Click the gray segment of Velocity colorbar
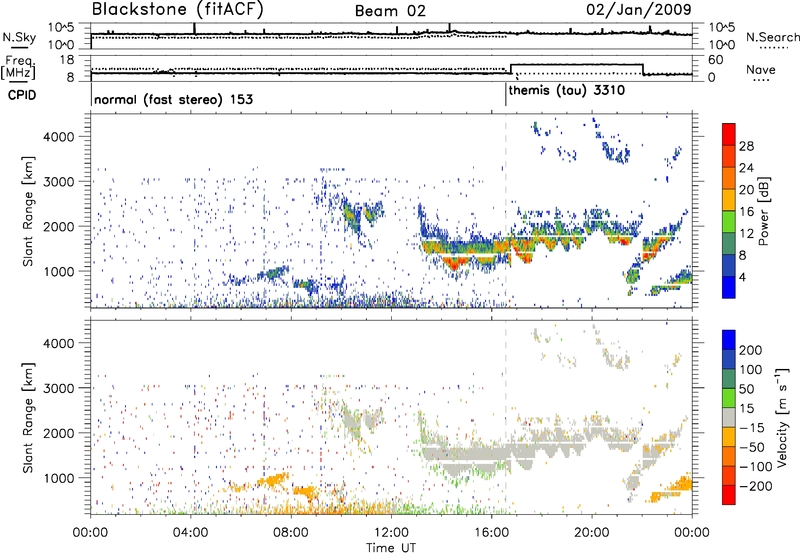The image size is (800, 554). (x=729, y=417)
